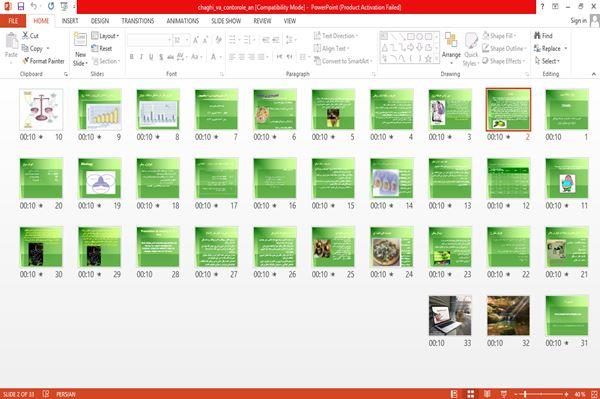This screenshot has width=600, height=399.
Task: Toggle Center paragraph alignment
Action: click(242, 57)
